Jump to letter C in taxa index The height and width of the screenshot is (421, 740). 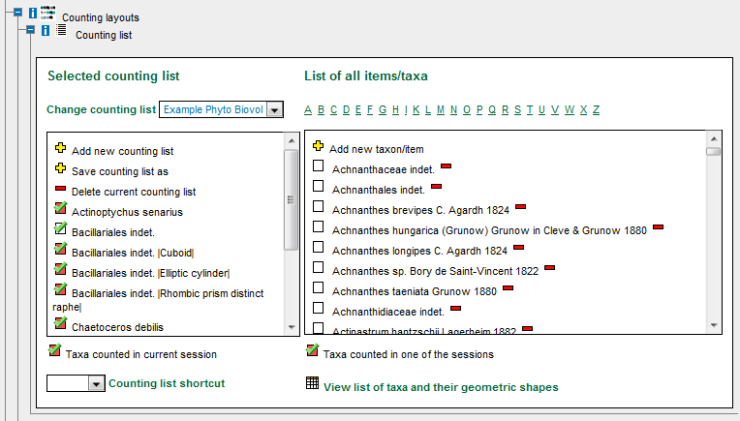(x=334, y=109)
